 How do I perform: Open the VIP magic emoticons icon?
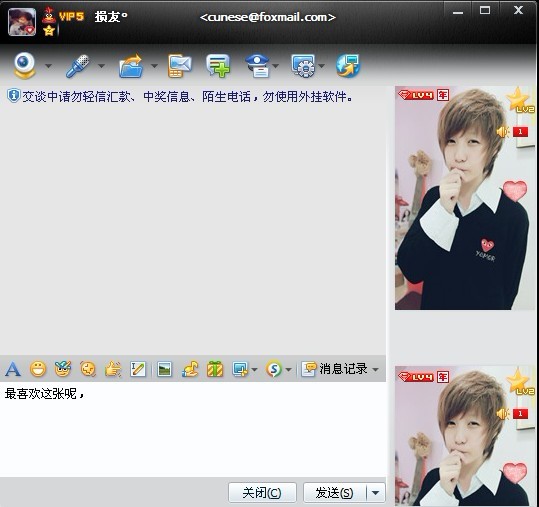tap(63, 369)
